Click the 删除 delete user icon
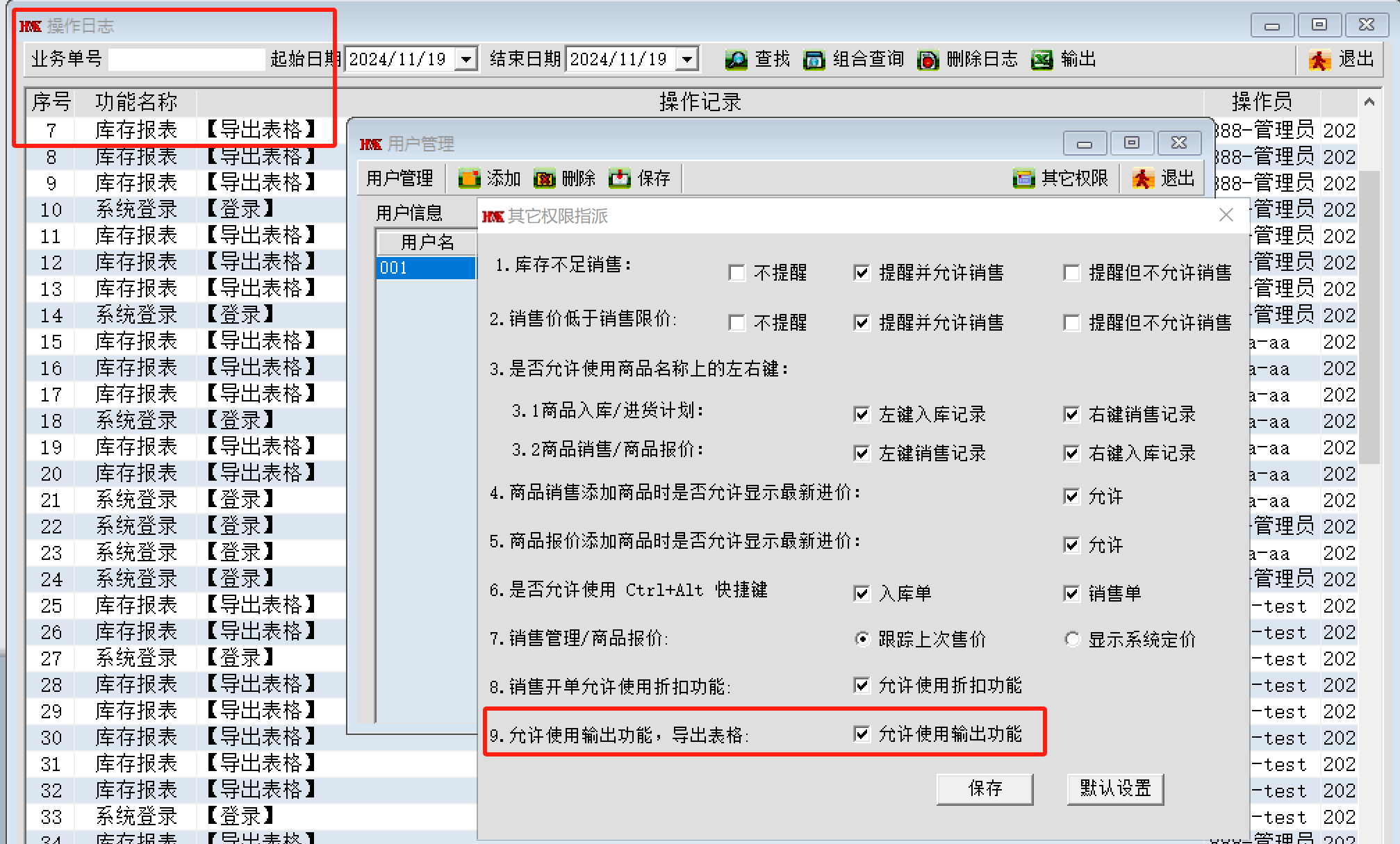 click(545, 179)
